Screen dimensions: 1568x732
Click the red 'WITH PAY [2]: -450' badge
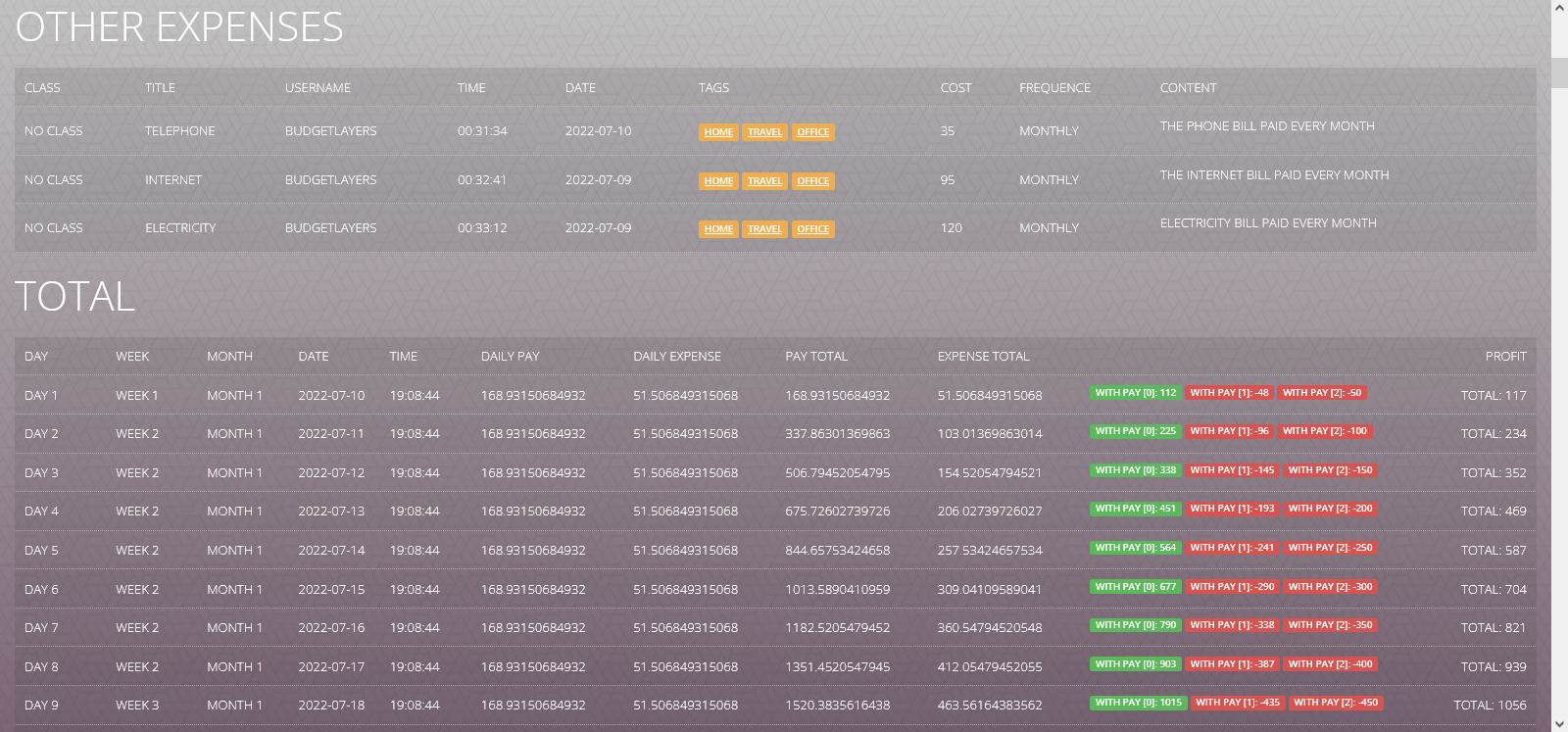(1335, 703)
